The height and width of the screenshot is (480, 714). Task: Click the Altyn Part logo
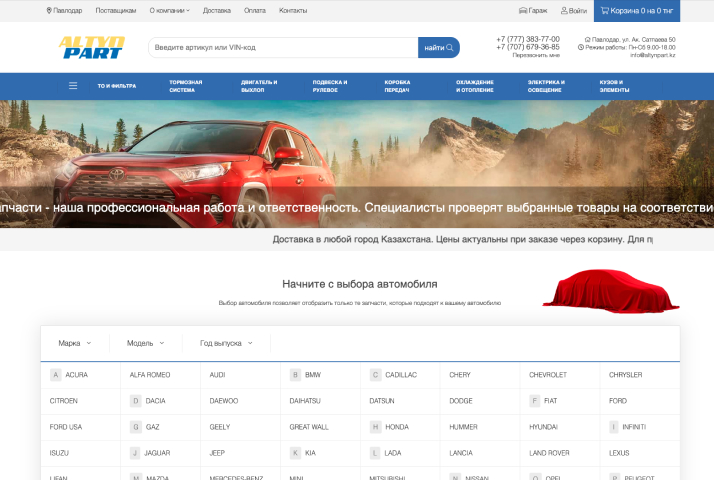click(91, 47)
